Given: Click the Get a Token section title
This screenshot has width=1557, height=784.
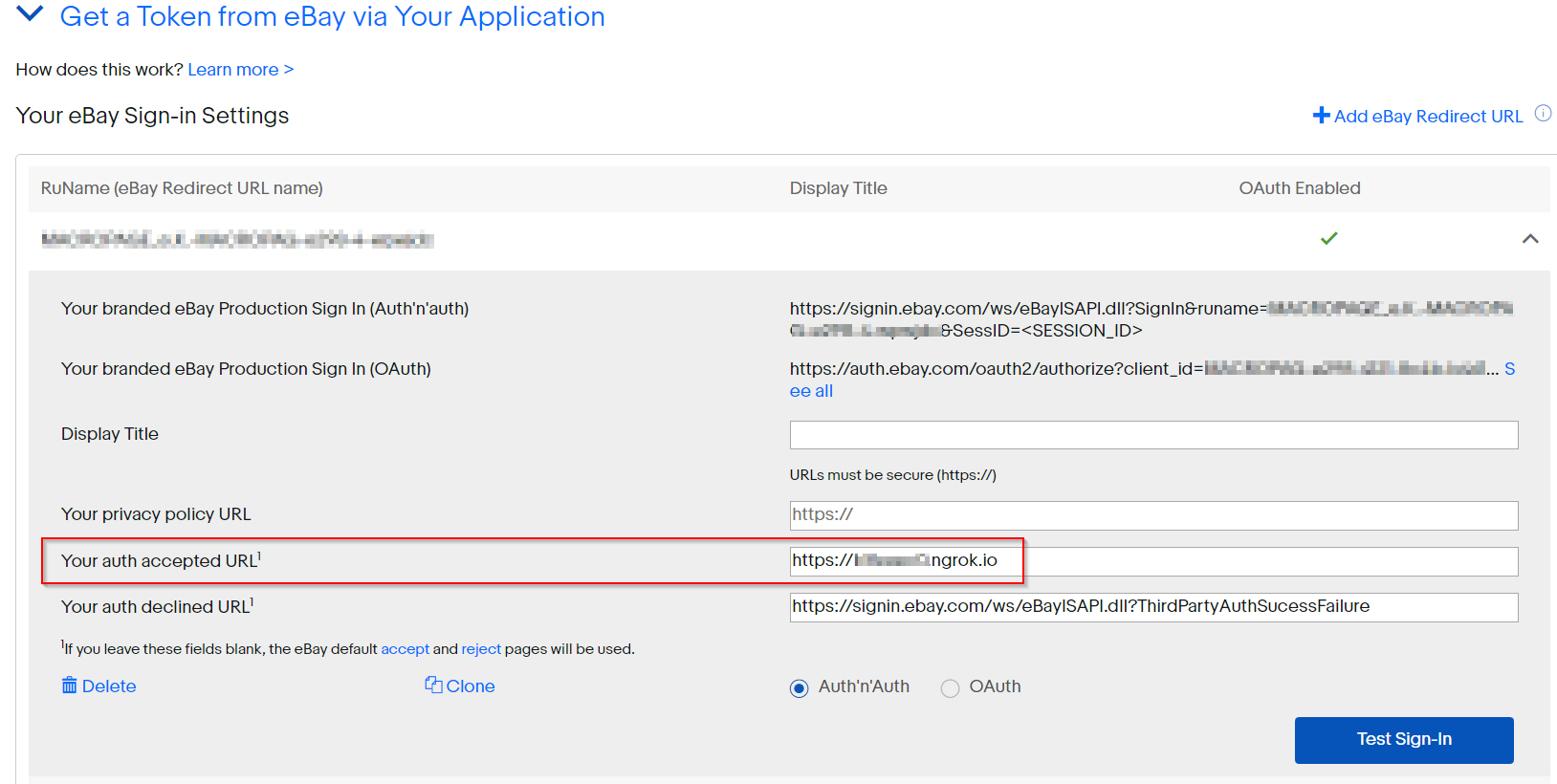Looking at the screenshot, I should 332,16.
